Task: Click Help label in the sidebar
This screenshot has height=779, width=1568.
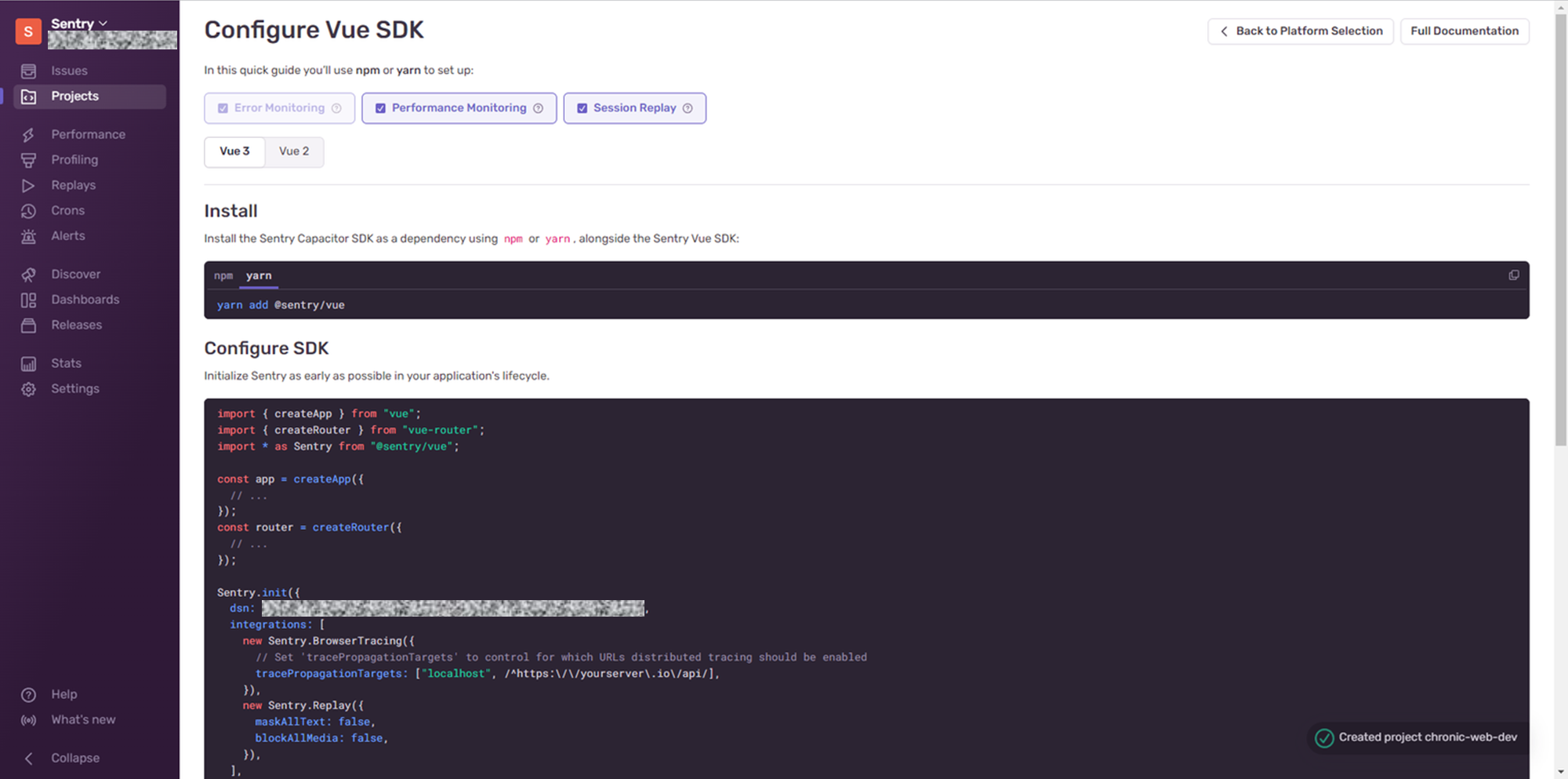Action: pyautogui.click(x=64, y=694)
